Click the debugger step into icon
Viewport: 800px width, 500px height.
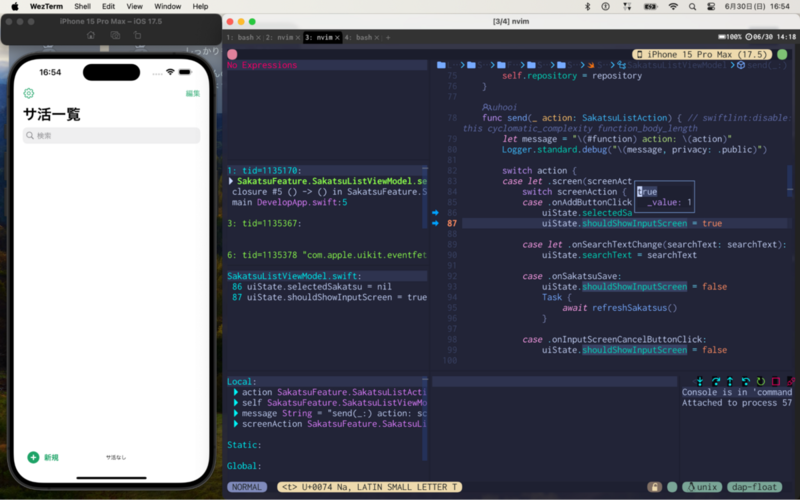(x=699, y=381)
